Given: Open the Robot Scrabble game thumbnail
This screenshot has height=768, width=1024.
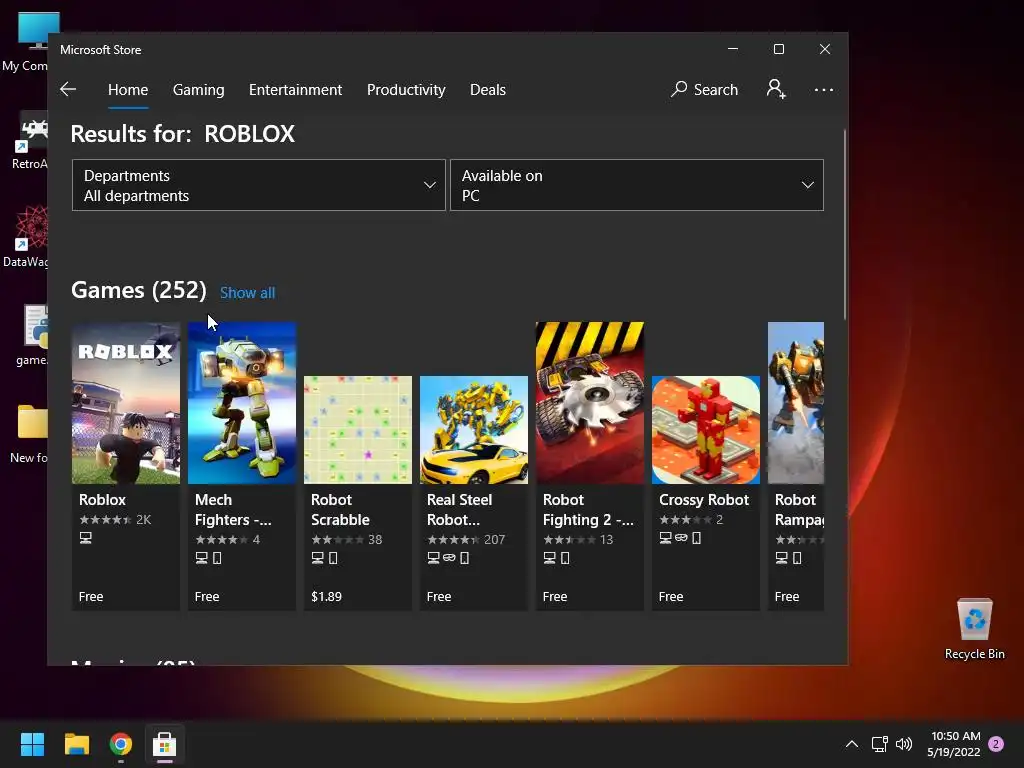Looking at the screenshot, I should 358,430.
